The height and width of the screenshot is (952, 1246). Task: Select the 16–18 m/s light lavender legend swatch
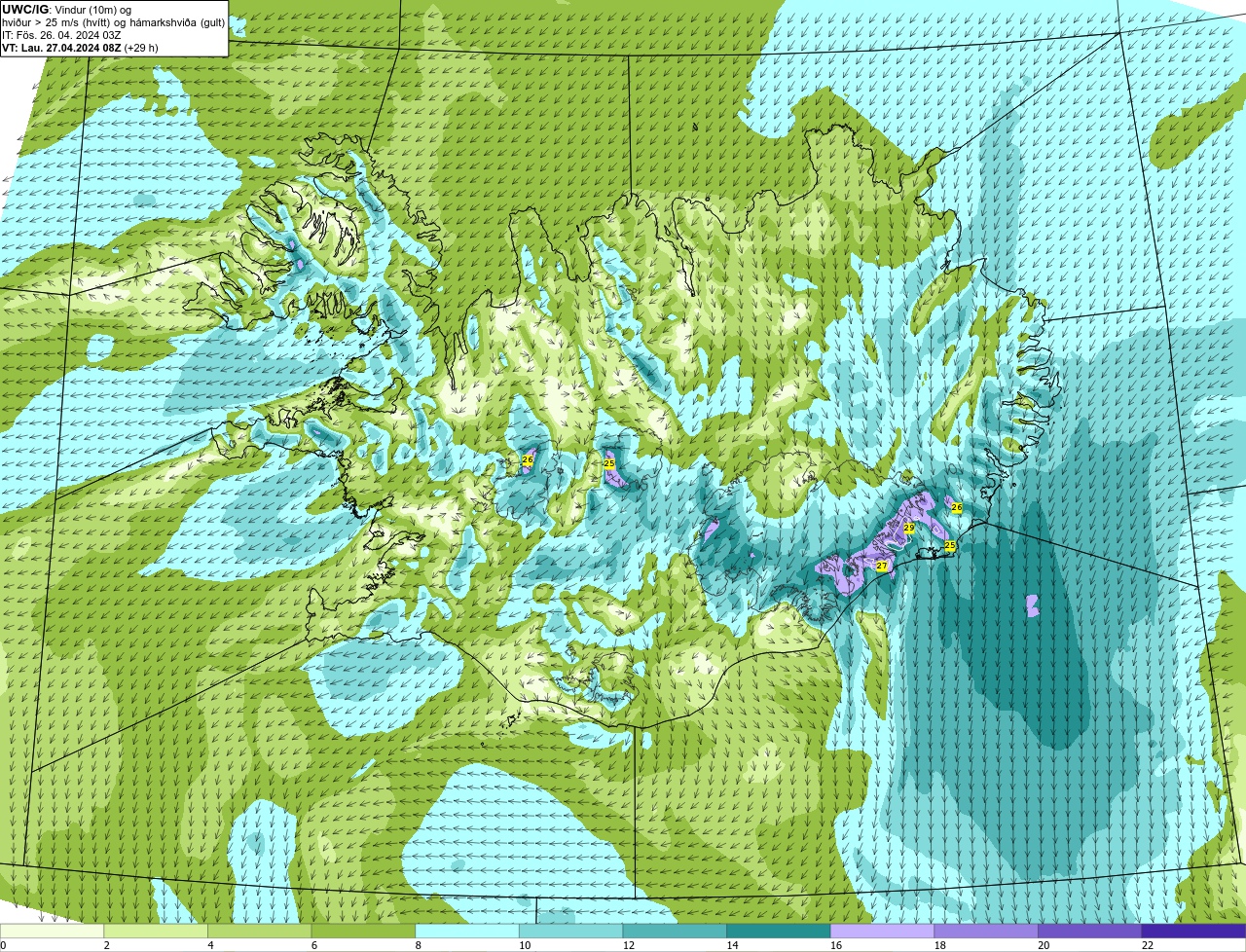point(882,931)
